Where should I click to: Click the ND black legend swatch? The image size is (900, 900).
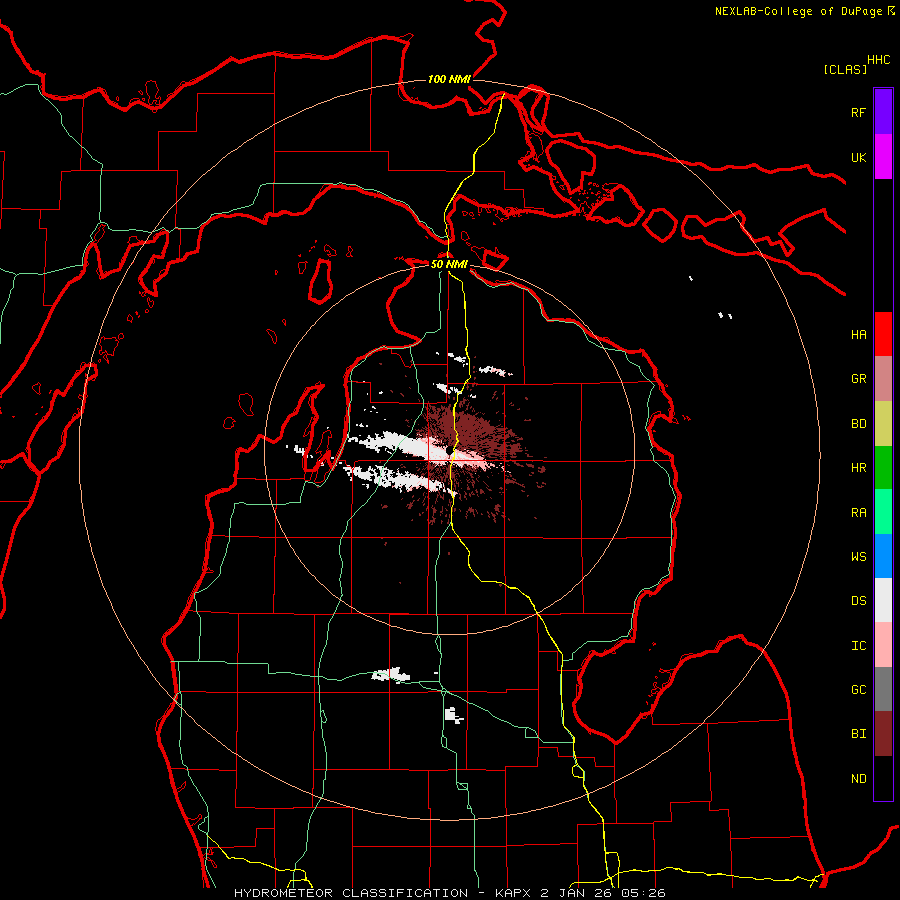883,778
